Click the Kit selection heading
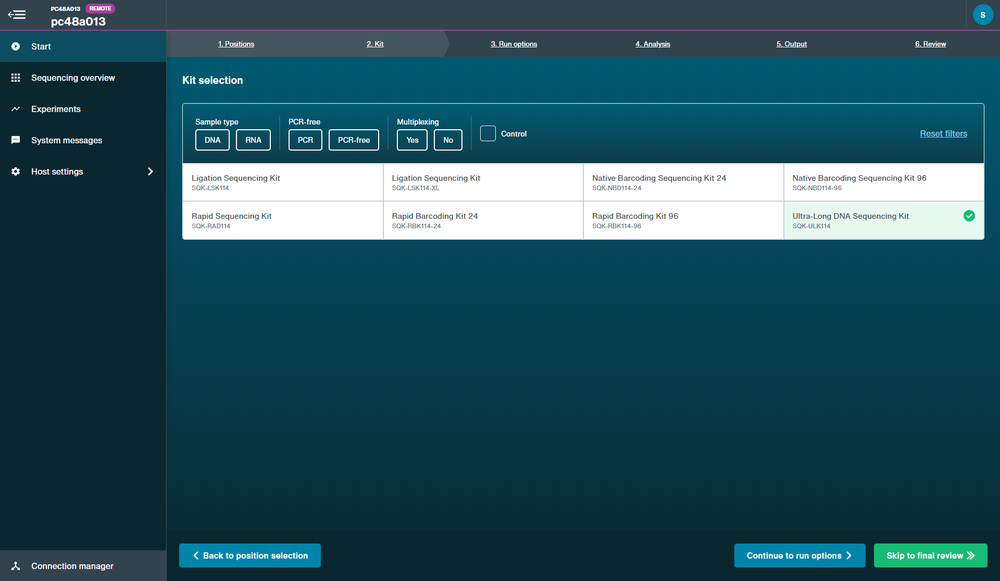Screen dimensions: 1000x581 click(x=212, y=80)
